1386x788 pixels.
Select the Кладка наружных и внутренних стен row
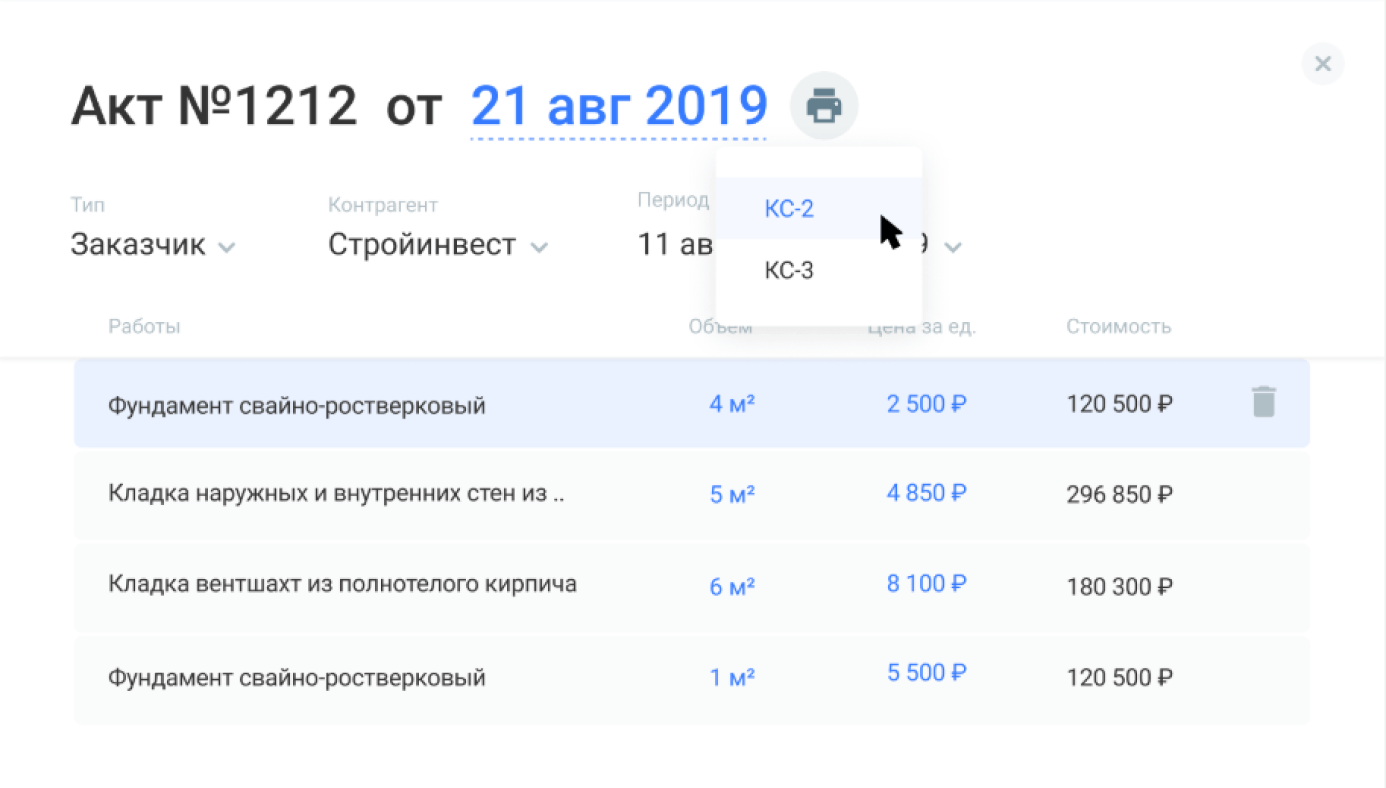pyautogui.click(x=692, y=495)
